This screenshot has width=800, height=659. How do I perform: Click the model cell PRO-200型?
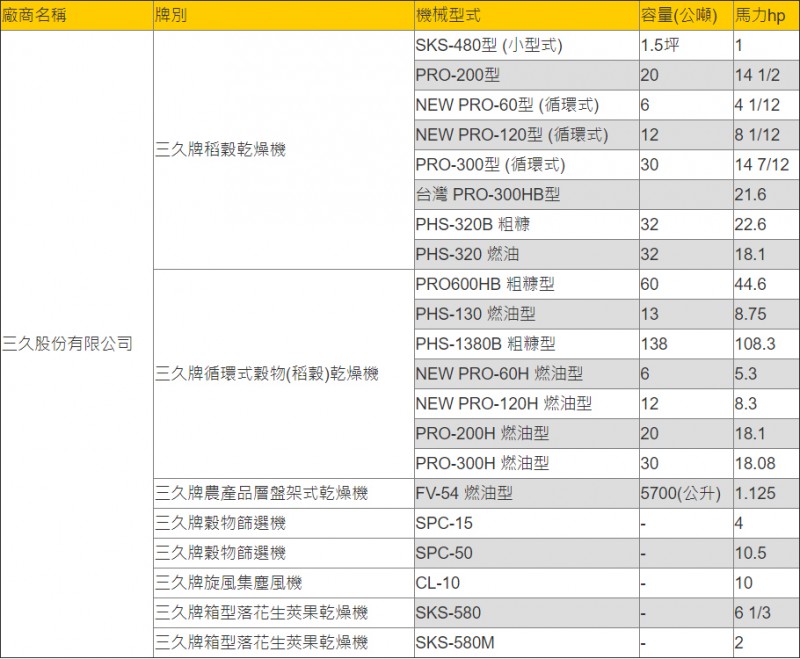click(527, 75)
